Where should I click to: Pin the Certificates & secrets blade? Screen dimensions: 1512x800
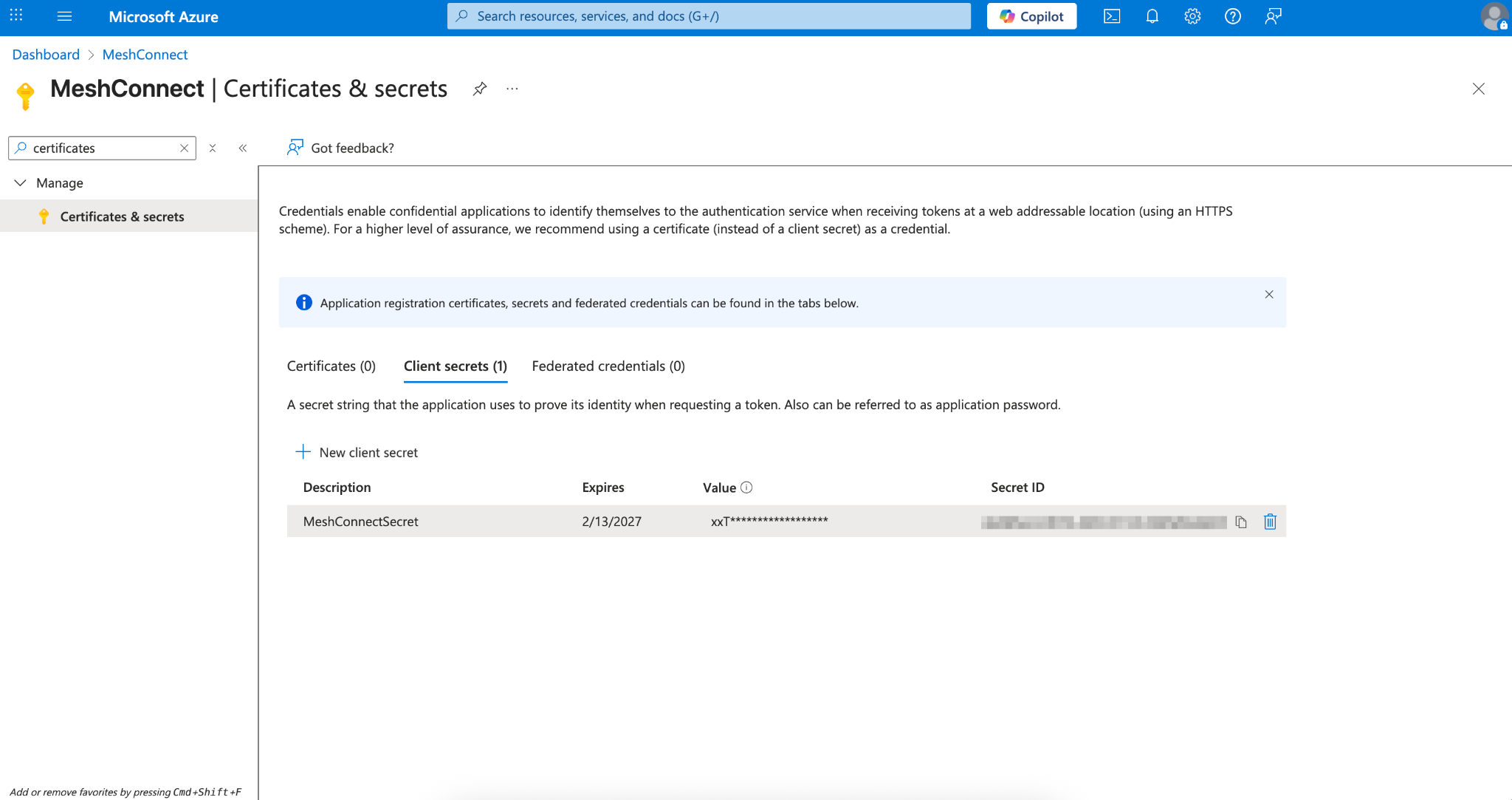click(480, 89)
